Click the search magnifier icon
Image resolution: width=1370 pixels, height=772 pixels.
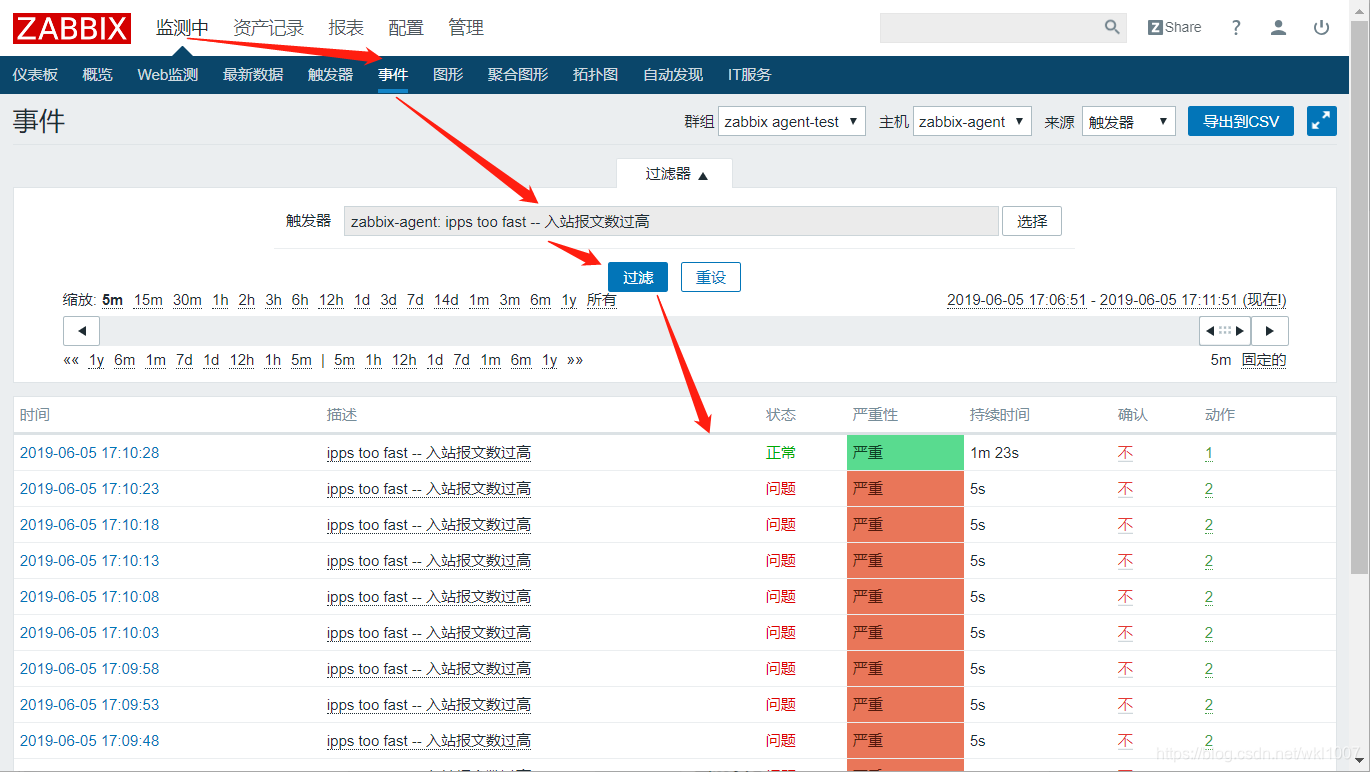pos(1112,27)
